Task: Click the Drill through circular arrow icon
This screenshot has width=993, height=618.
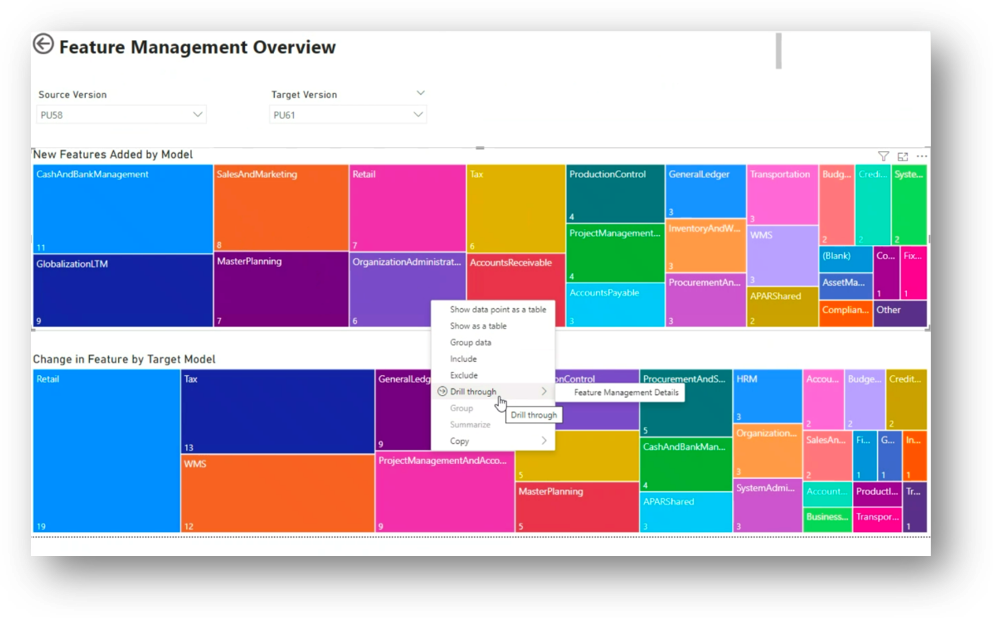Action: [442, 392]
